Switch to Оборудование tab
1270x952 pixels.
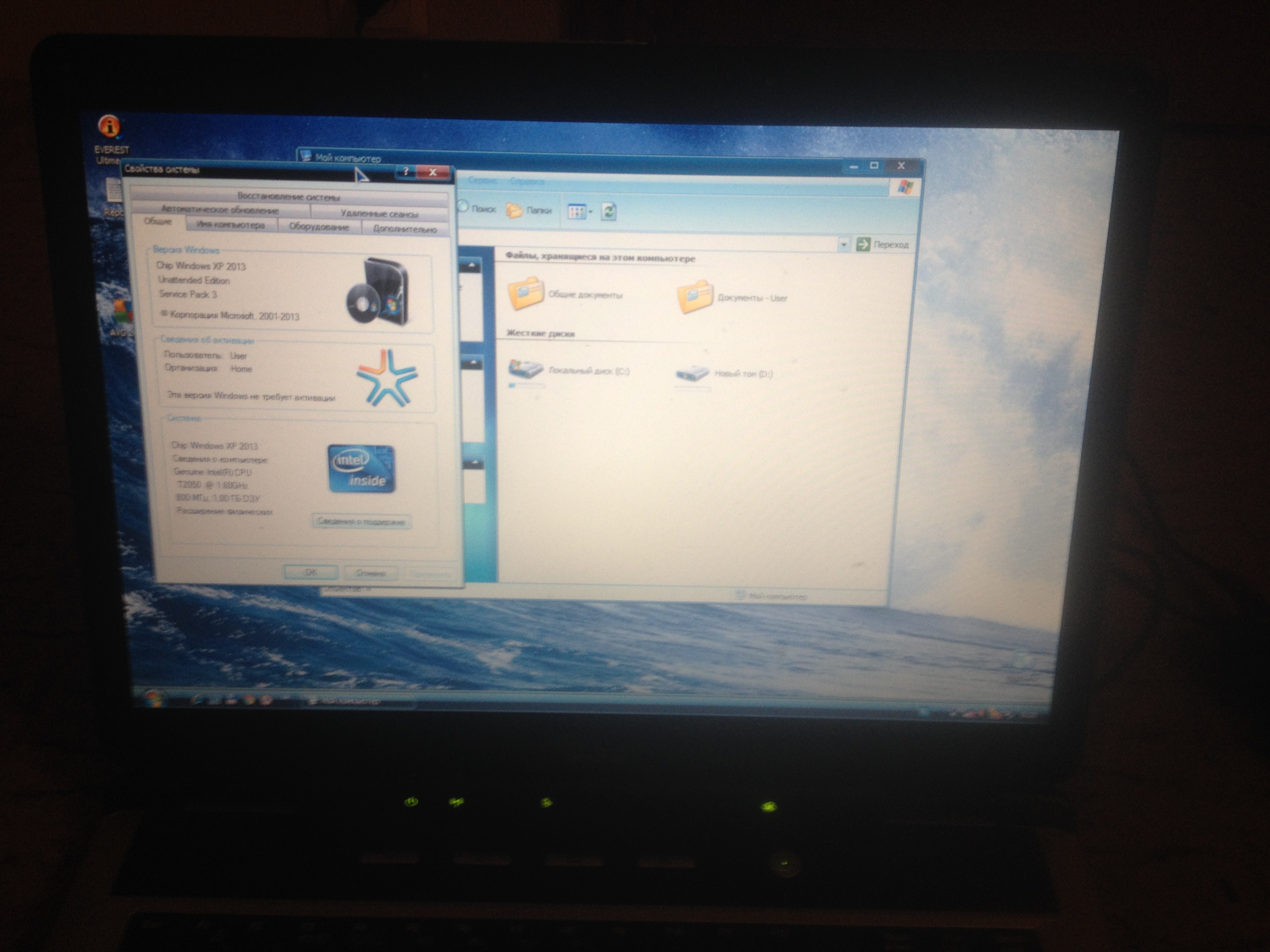319,227
